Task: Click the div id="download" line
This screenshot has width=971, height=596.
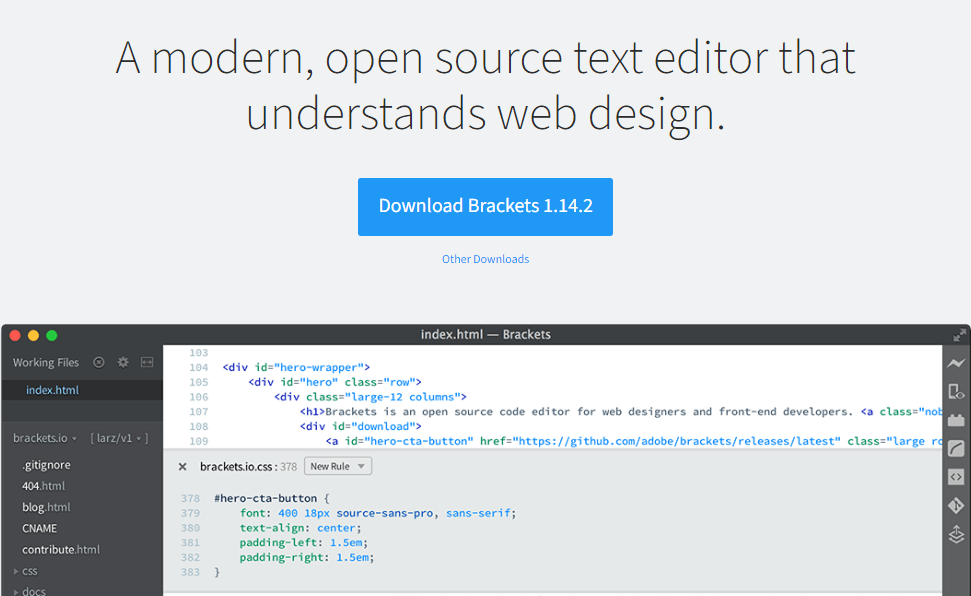Action: 360,426
